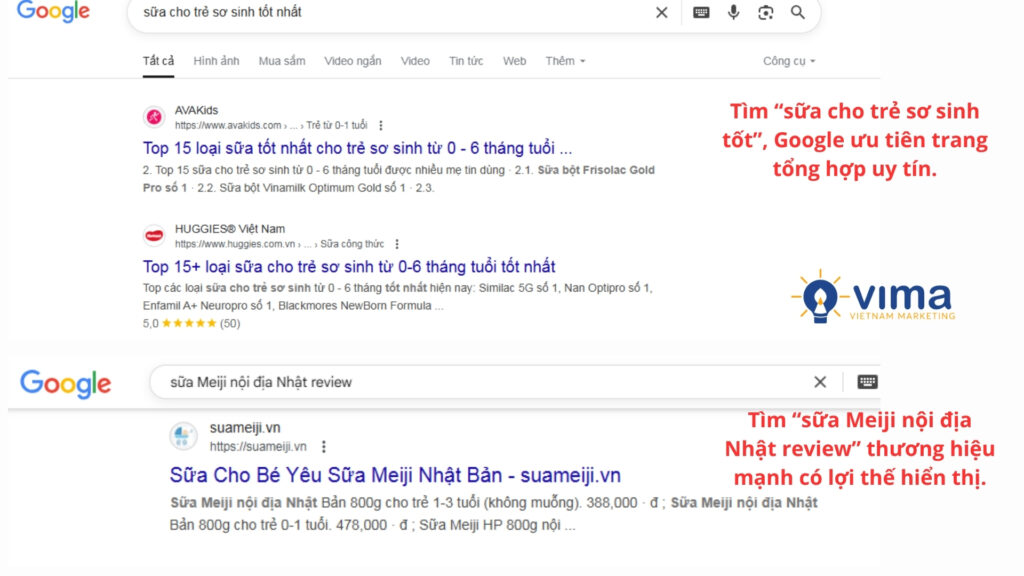Open the Video ngắn tab
Viewport: 1024px width, 576px height.
(x=353, y=61)
